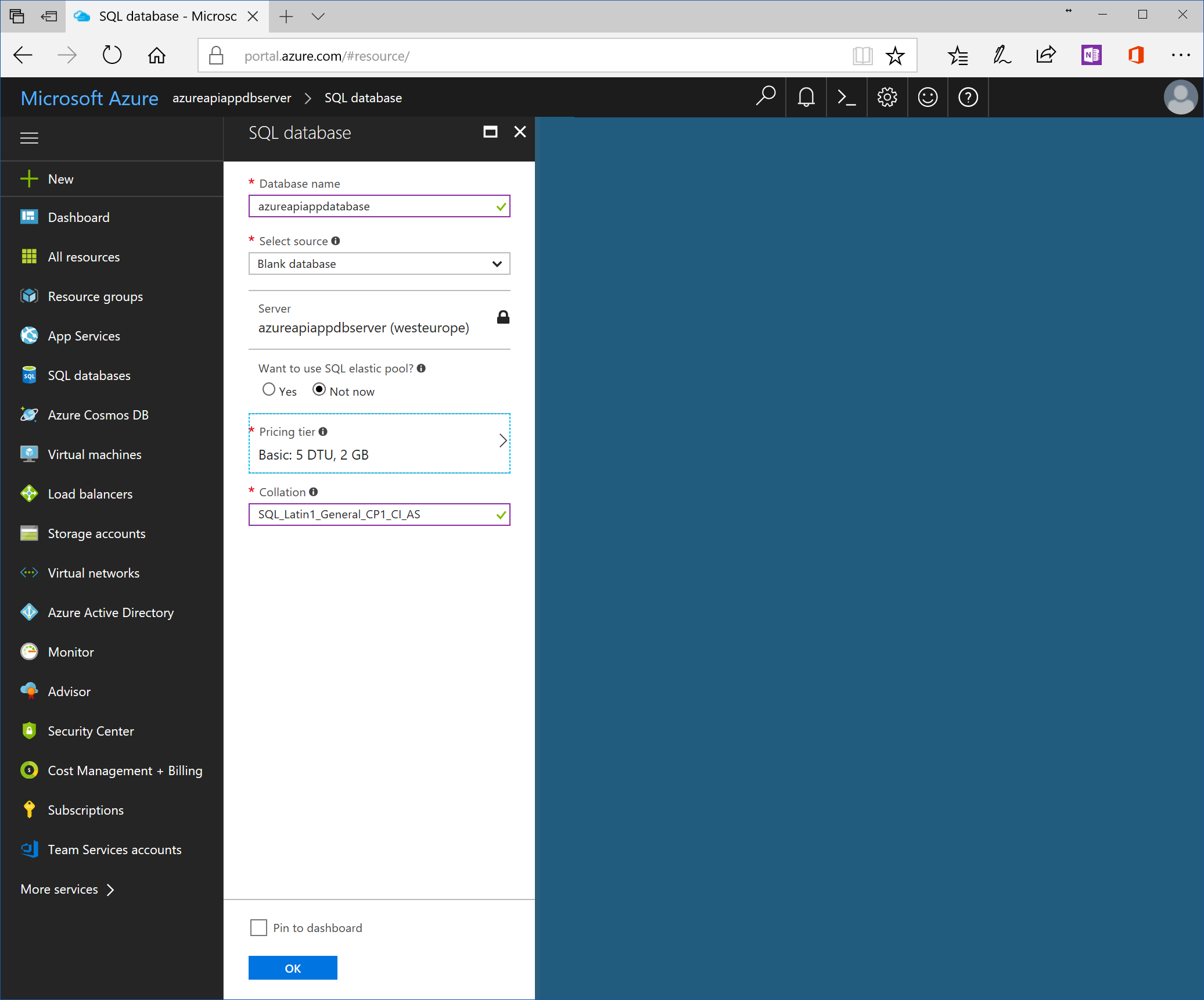Click into the Database name field
Screen dimensions: 1204x1000
tap(372, 207)
